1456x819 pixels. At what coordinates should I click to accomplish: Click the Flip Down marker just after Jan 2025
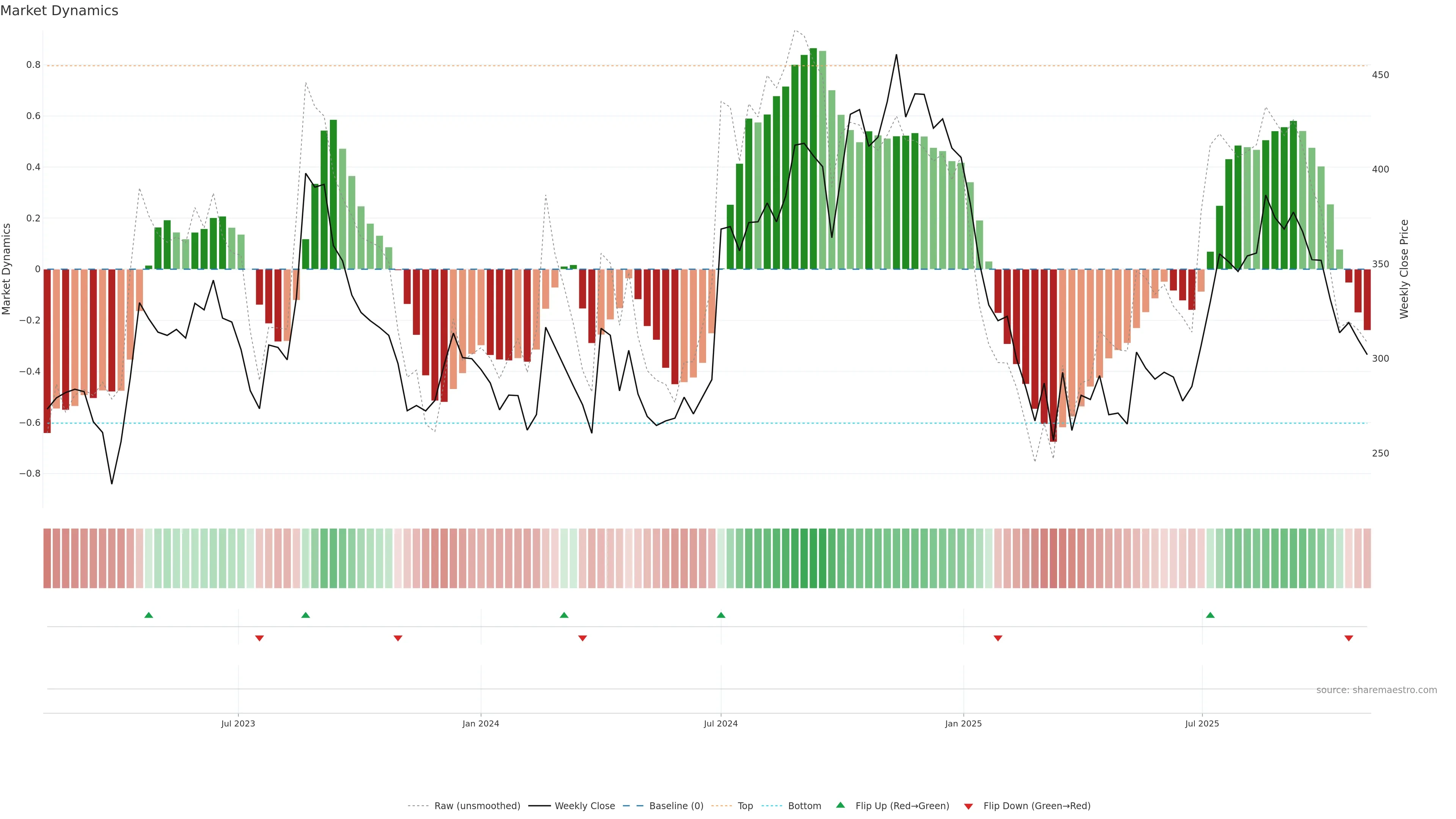click(998, 638)
